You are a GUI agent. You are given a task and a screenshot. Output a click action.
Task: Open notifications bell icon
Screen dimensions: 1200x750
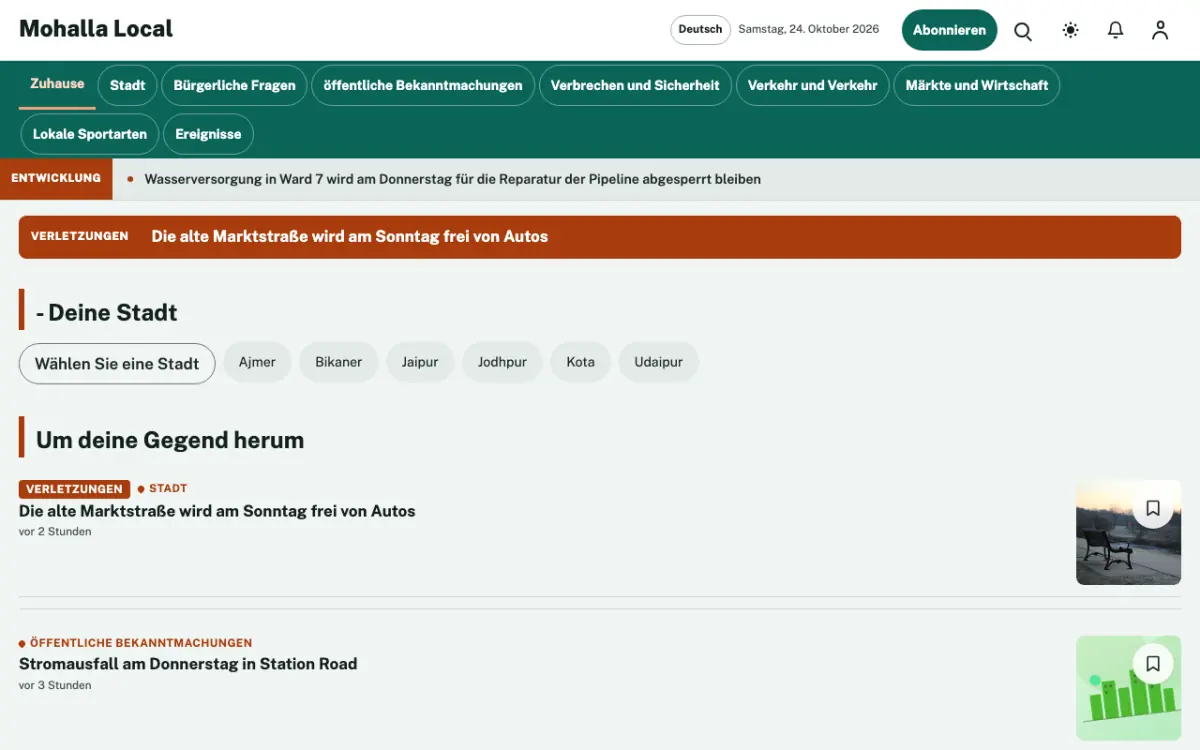click(x=1116, y=31)
